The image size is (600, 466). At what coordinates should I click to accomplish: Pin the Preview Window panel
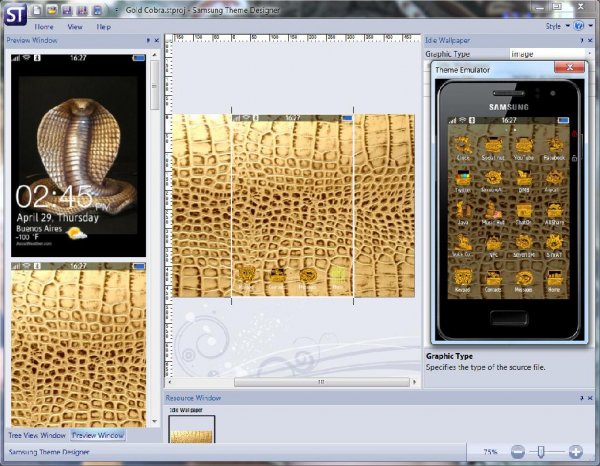(x=148, y=41)
